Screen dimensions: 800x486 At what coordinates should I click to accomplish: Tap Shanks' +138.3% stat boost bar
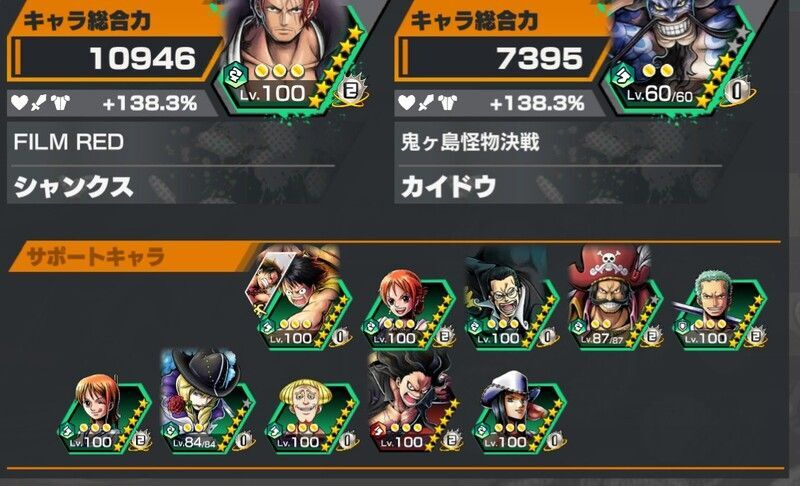(x=112, y=104)
